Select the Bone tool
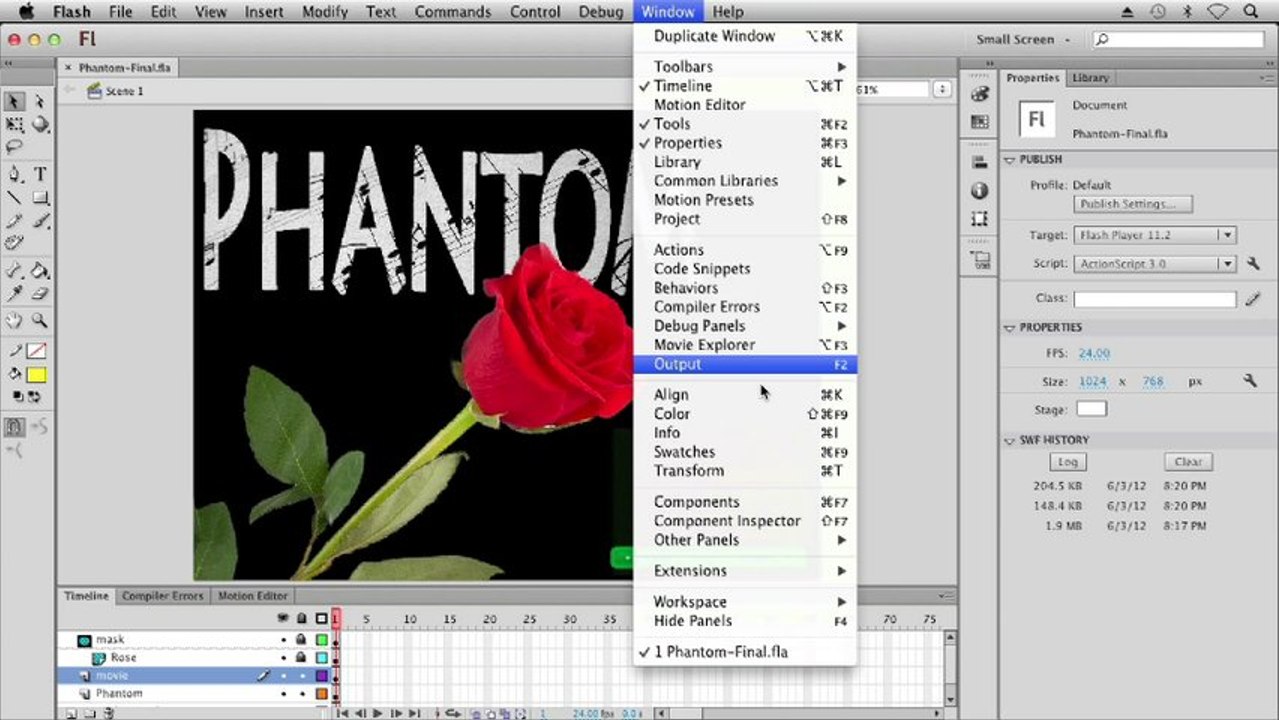The image size is (1279, 720). (x=15, y=270)
